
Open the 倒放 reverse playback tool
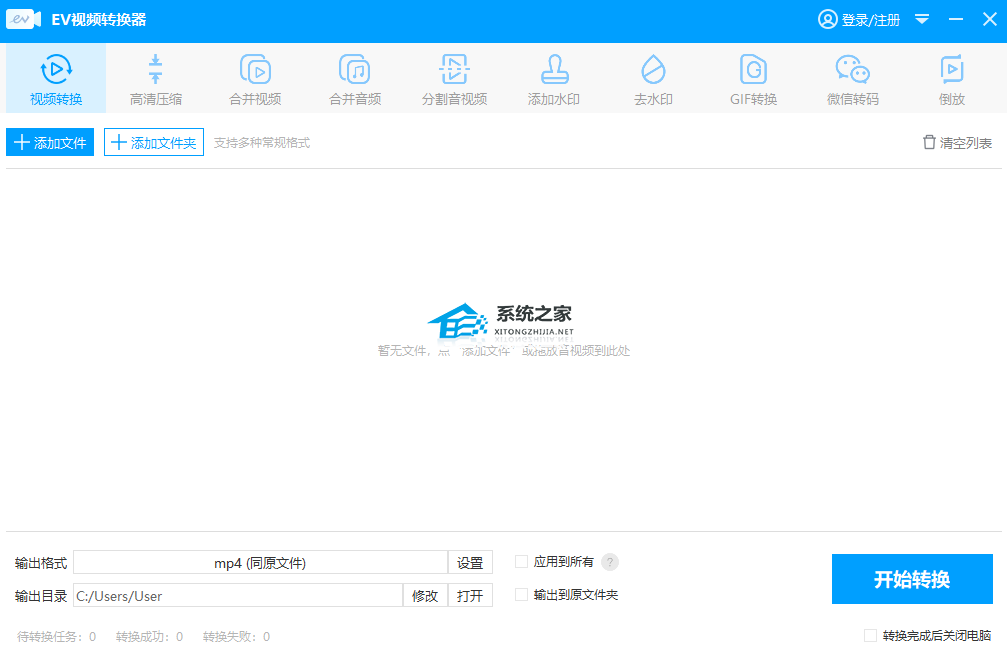click(x=952, y=78)
